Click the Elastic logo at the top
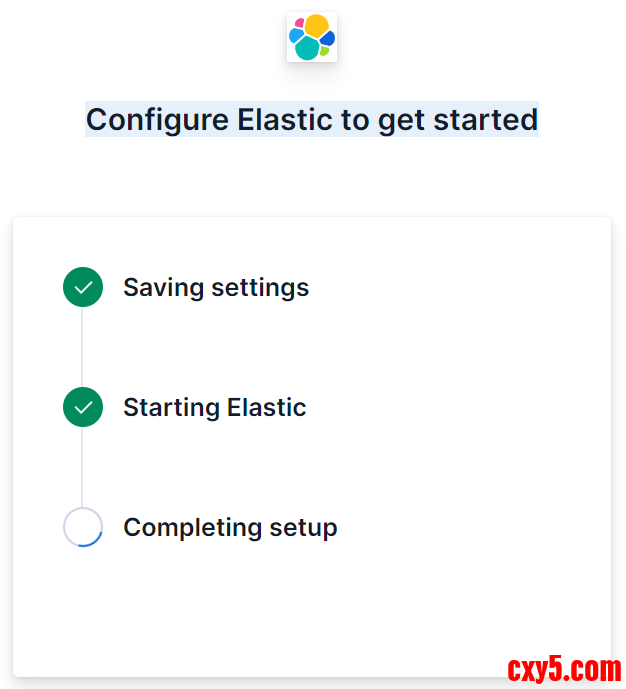The width and height of the screenshot is (626, 689). click(312, 38)
